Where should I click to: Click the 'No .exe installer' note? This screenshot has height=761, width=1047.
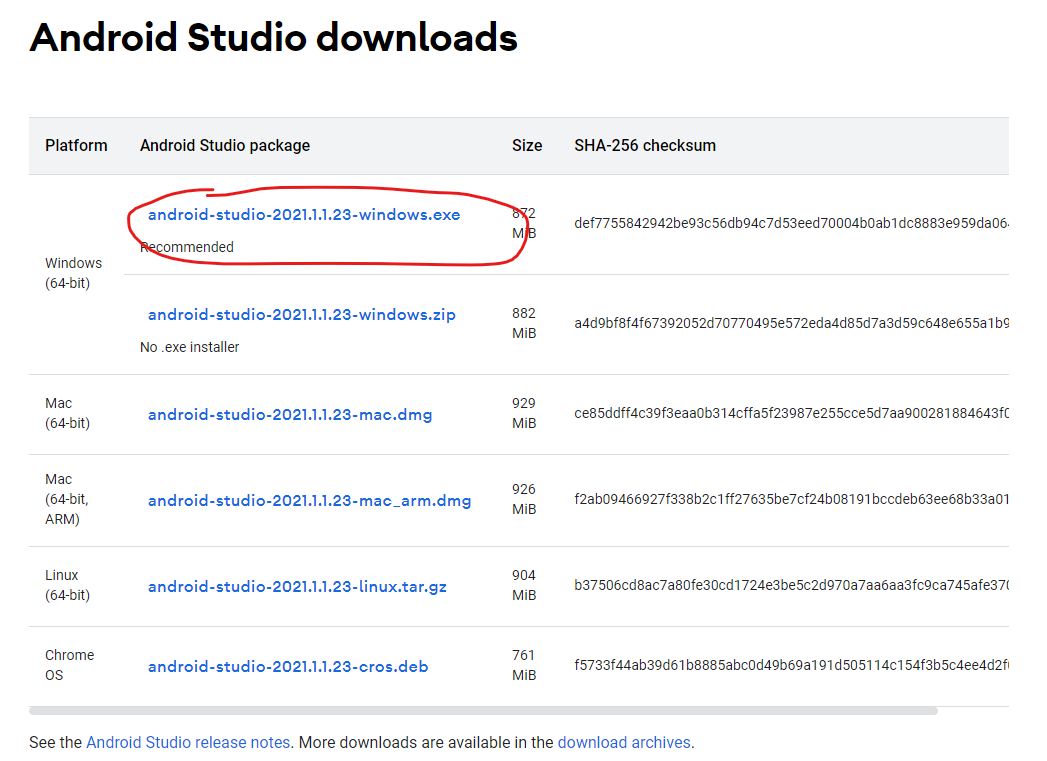pos(190,347)
